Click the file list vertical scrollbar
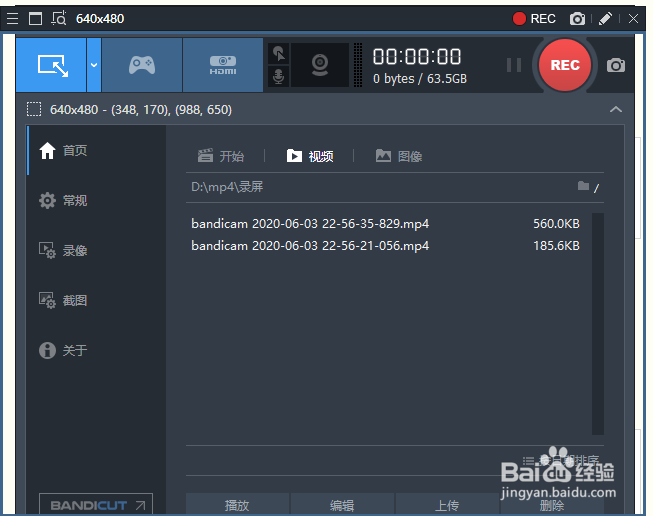The width and height of the screenshot is (653, 516). point(598,324)
